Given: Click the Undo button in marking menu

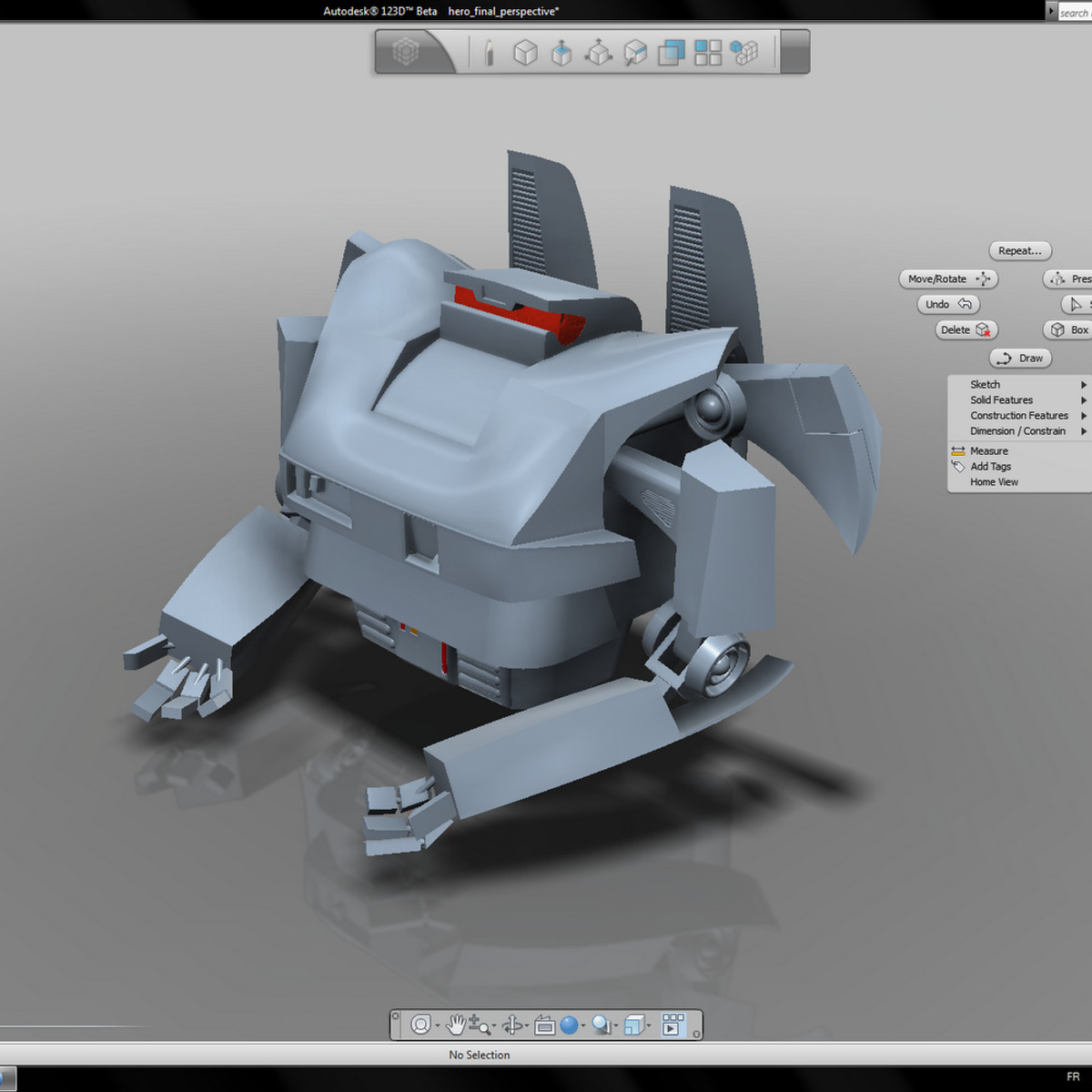Looking at the screenshot, I should 947,305.
